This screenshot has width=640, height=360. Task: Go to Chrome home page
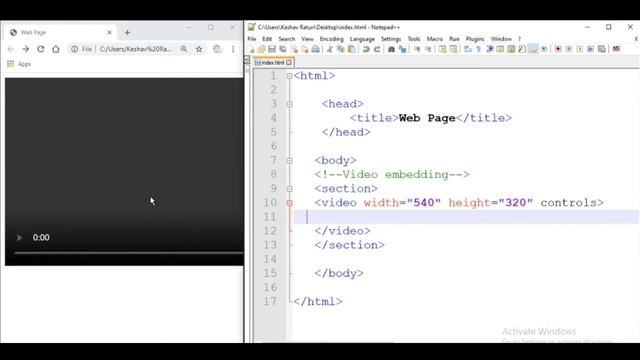pos(56,49)
